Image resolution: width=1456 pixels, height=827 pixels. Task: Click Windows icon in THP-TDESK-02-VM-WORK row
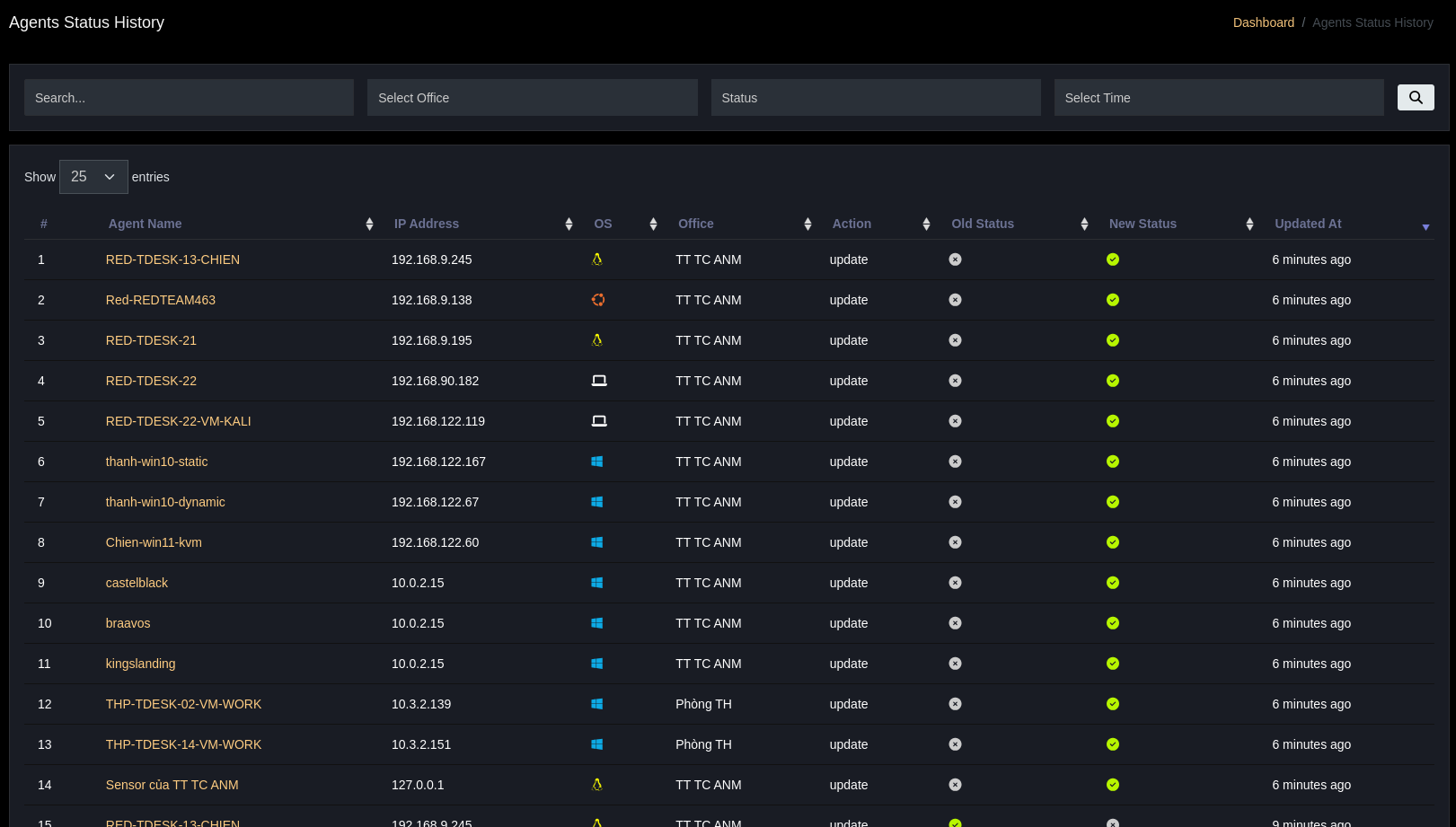pyautogui.click(x=597, y=704)
